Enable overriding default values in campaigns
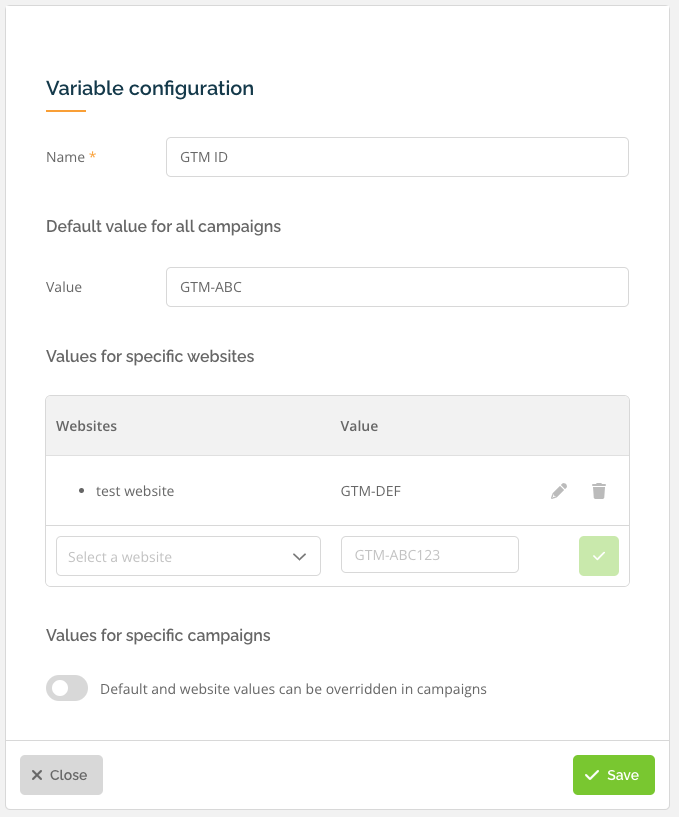The width and height of the screenshot is (679, 817). [66, 688]
